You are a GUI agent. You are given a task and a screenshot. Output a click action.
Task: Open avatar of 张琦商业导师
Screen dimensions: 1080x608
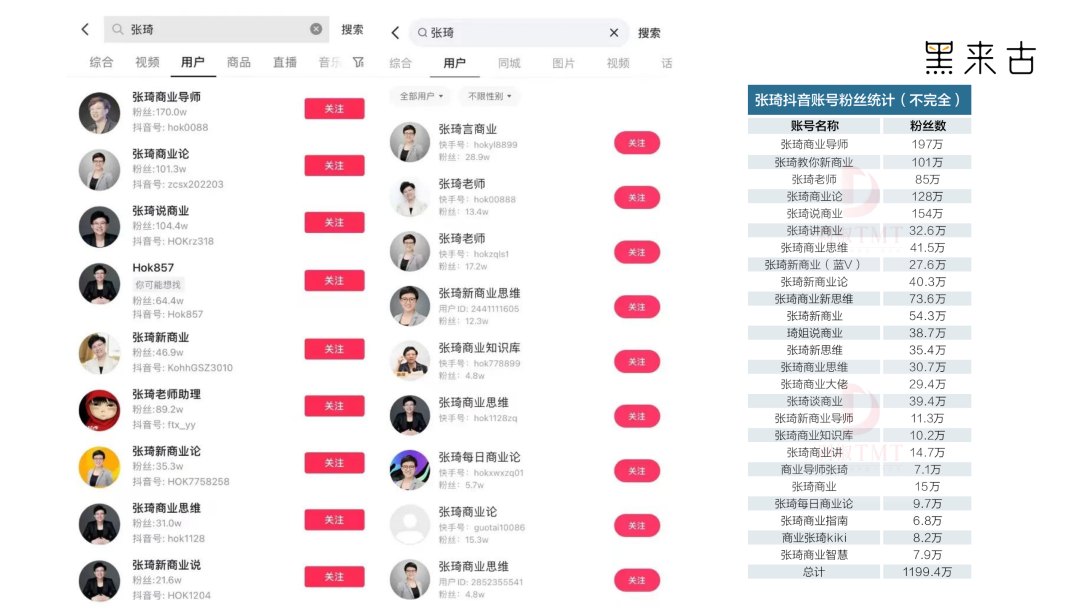99,113
